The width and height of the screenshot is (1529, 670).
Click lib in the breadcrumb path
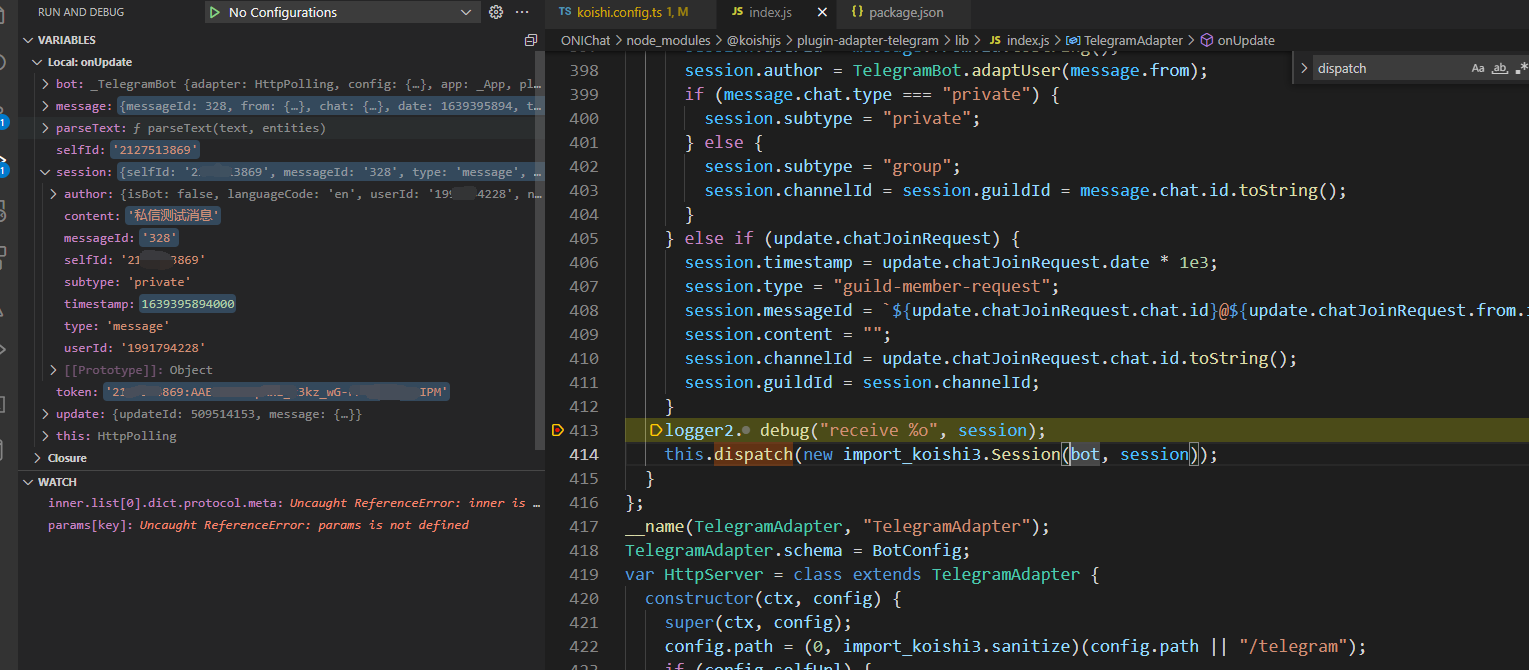click(962, 40)
